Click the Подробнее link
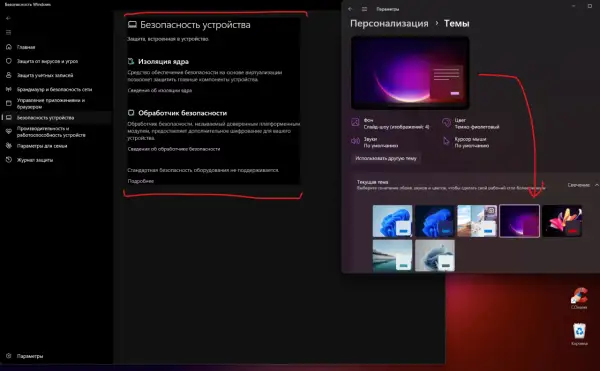Image resolution: width=600 pixels, height=371 pixels. pos(140,181)
